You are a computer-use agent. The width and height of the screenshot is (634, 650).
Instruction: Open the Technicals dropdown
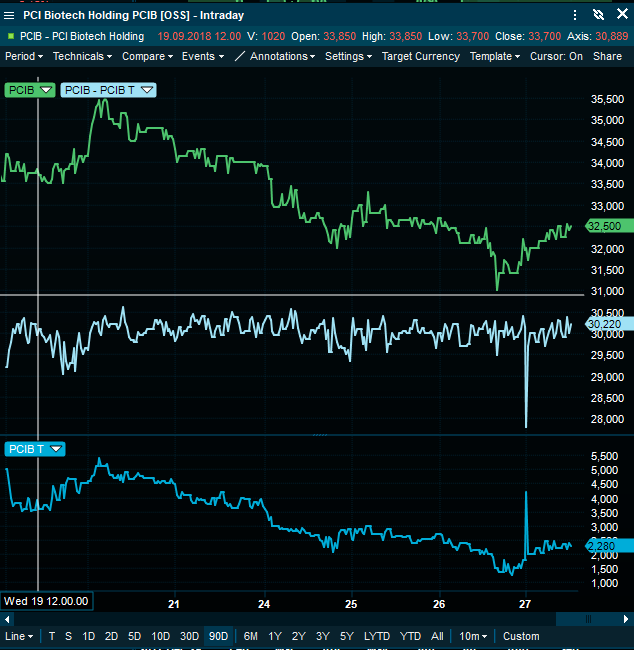tap(82, 56)
